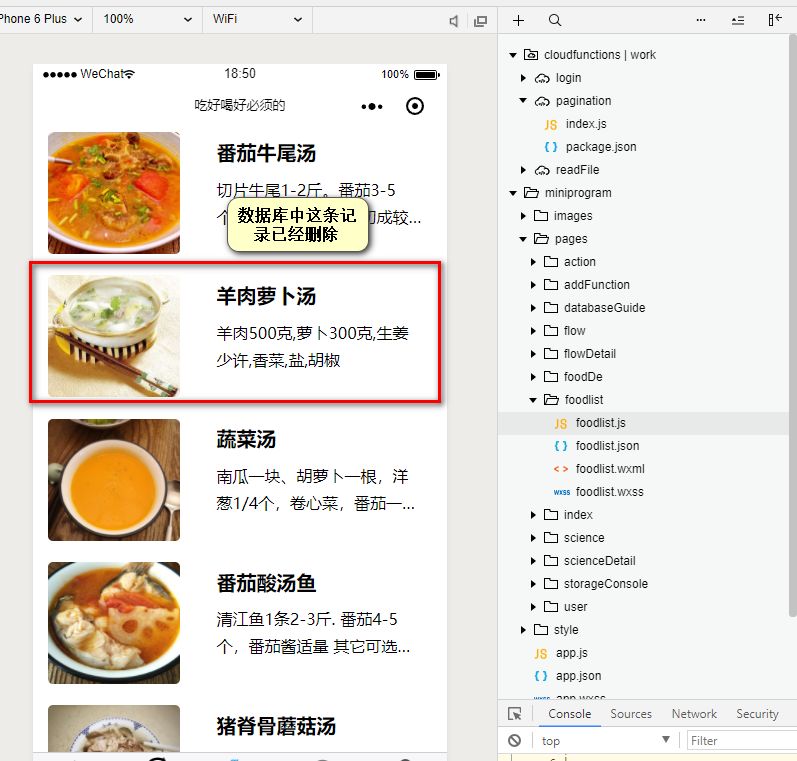The image size is (797, 761).
Task: Open the 100% zoom dropdown
Action: pyautogui.click(x=147, y=19)
